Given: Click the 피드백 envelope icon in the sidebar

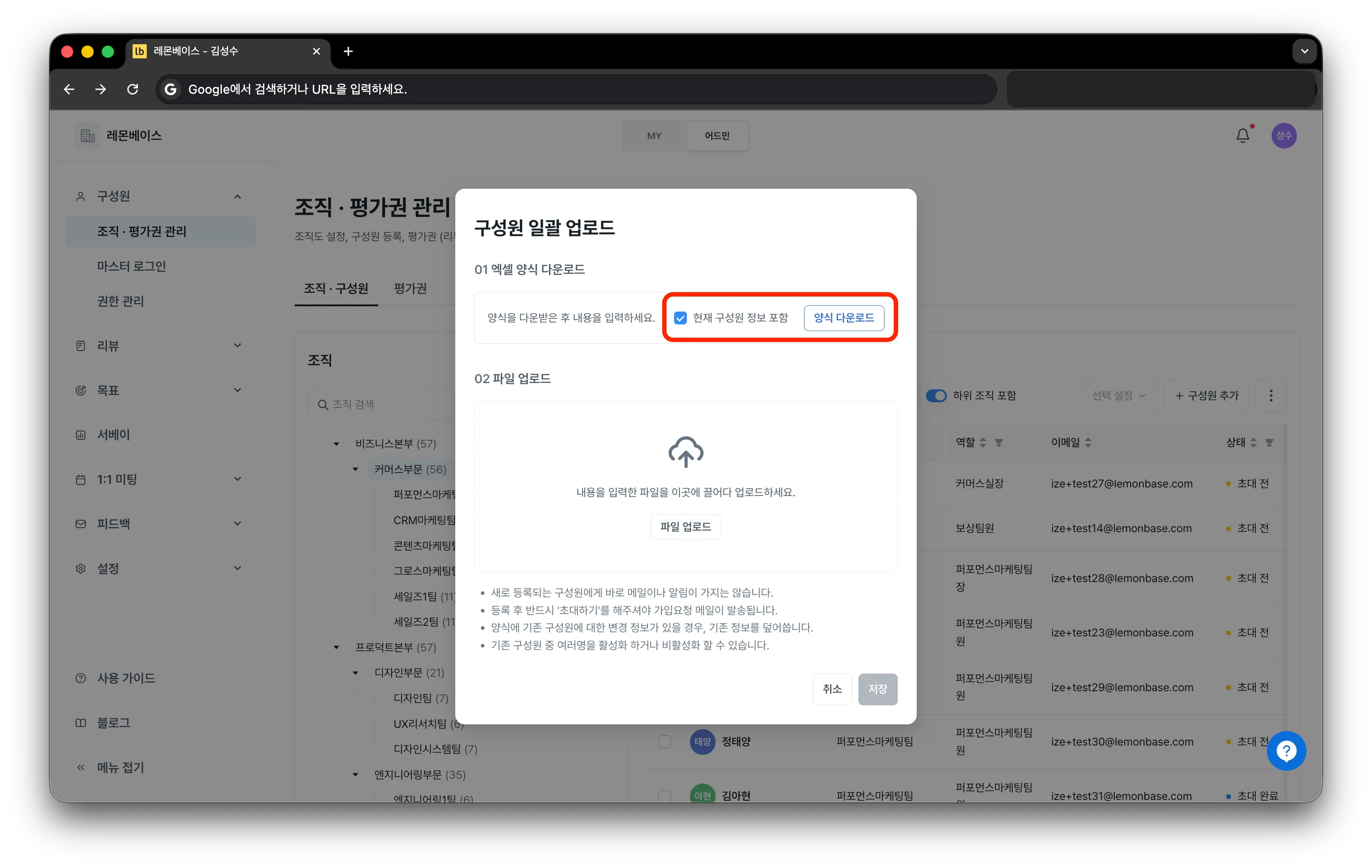Looking at the screenshot, I should pos(81,523).
